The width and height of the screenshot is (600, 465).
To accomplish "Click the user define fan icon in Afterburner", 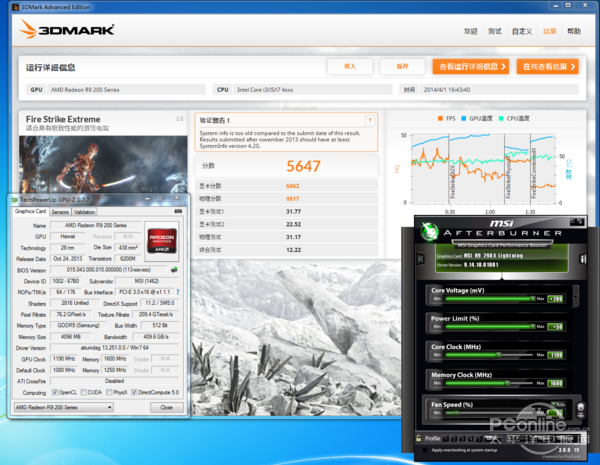I will (581, 409).
